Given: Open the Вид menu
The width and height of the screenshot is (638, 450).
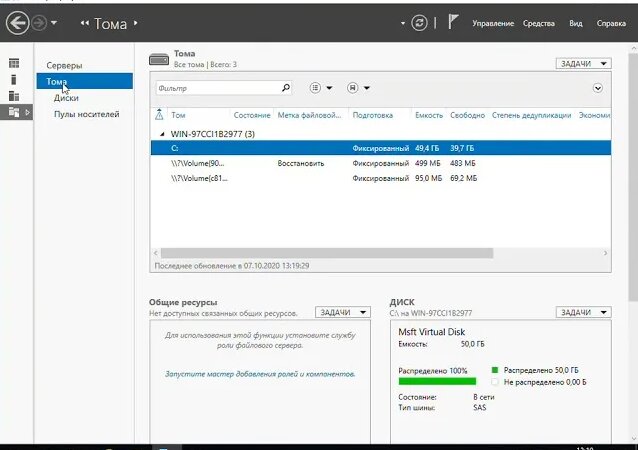Looking at the screenshot, I should [575, 24].
